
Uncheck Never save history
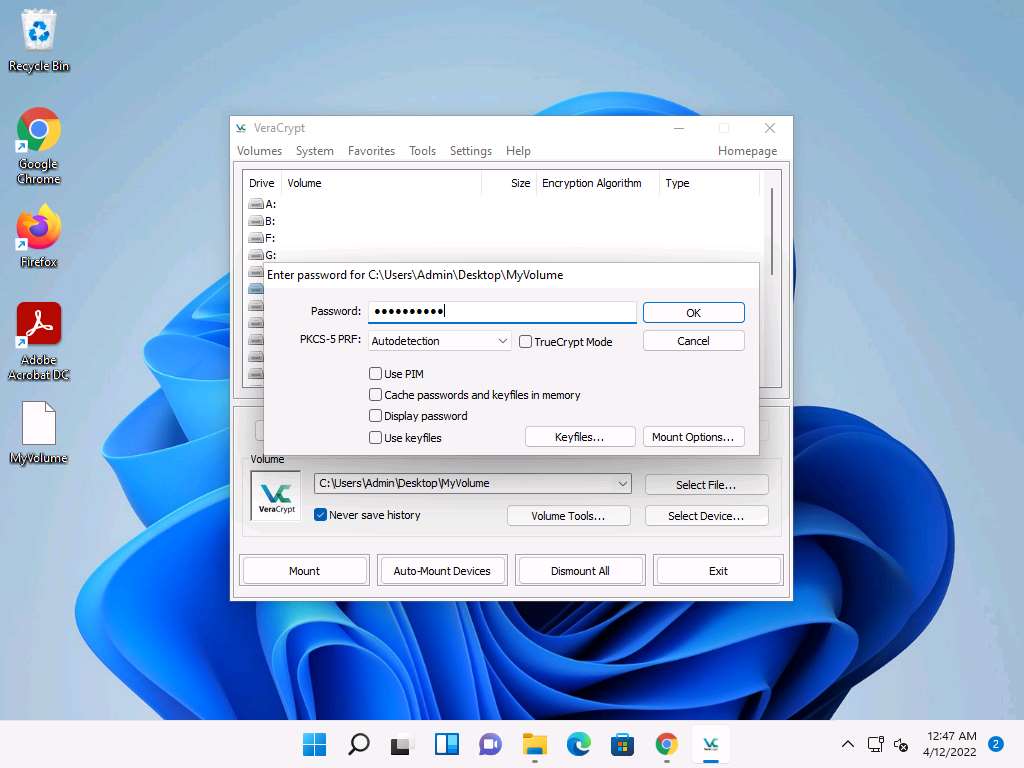(x=321, y=515)
